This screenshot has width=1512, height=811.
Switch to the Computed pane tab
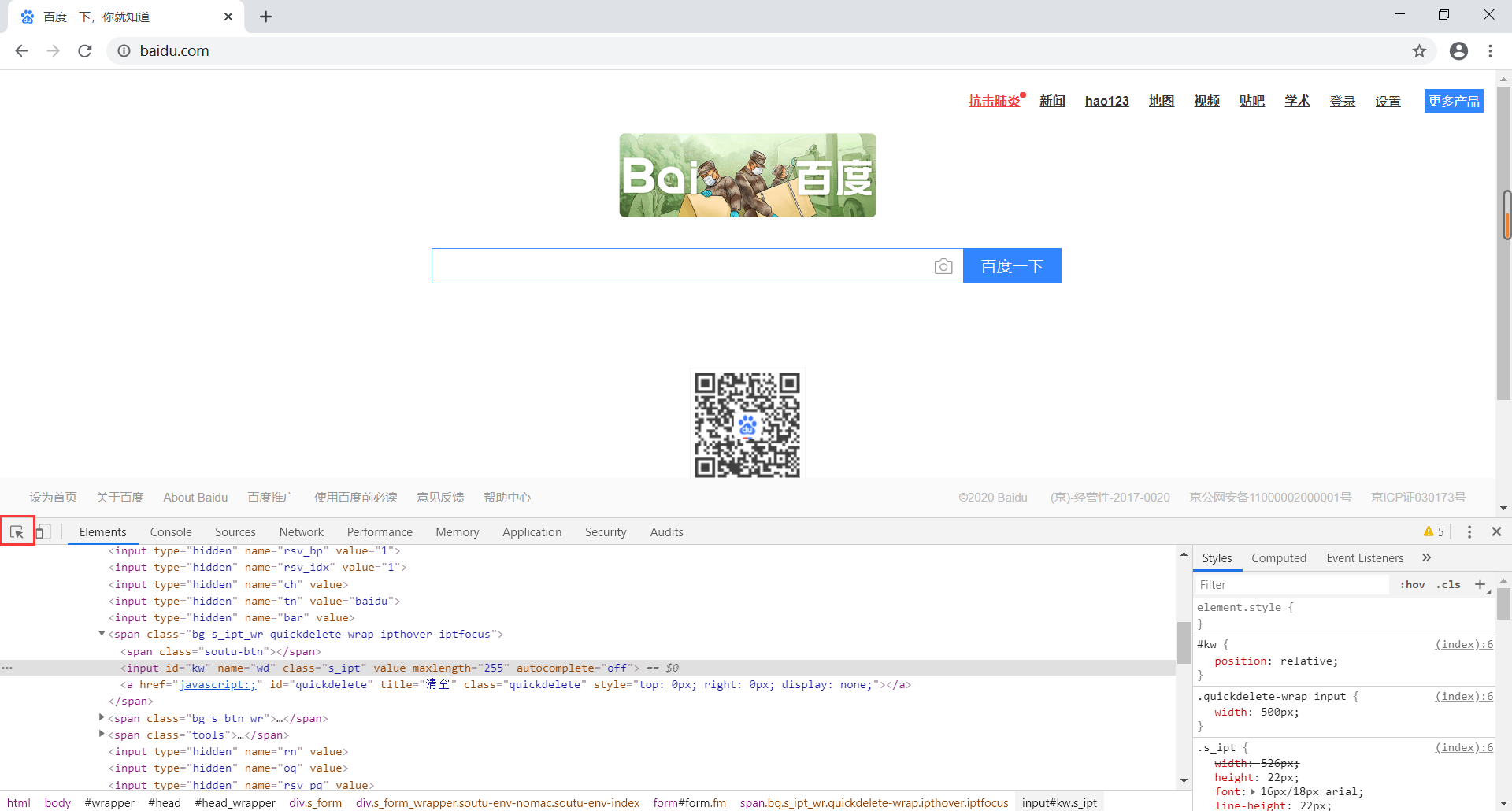click(1279, 558)
